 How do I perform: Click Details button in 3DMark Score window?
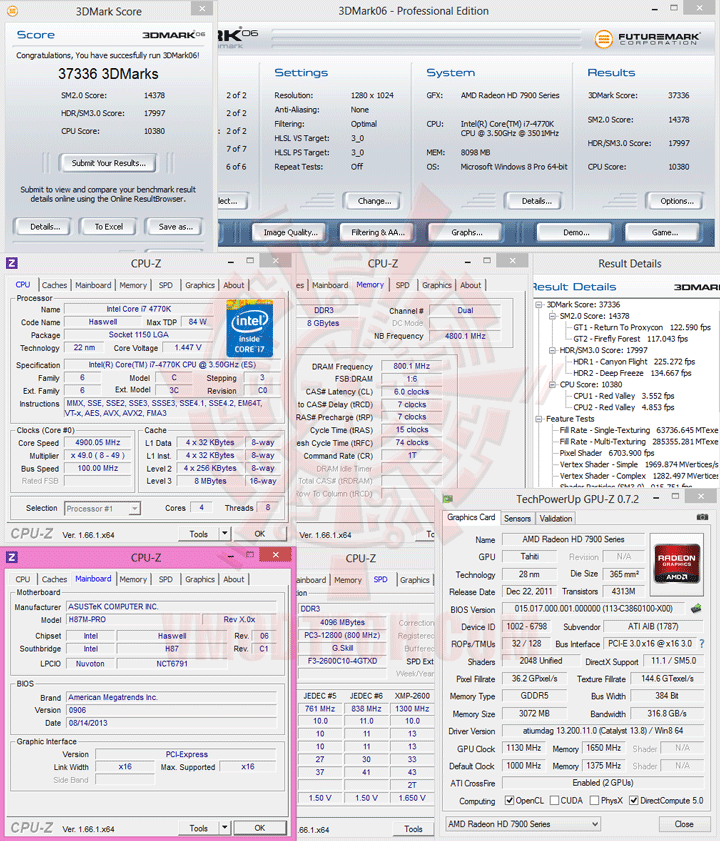[45, 226]
